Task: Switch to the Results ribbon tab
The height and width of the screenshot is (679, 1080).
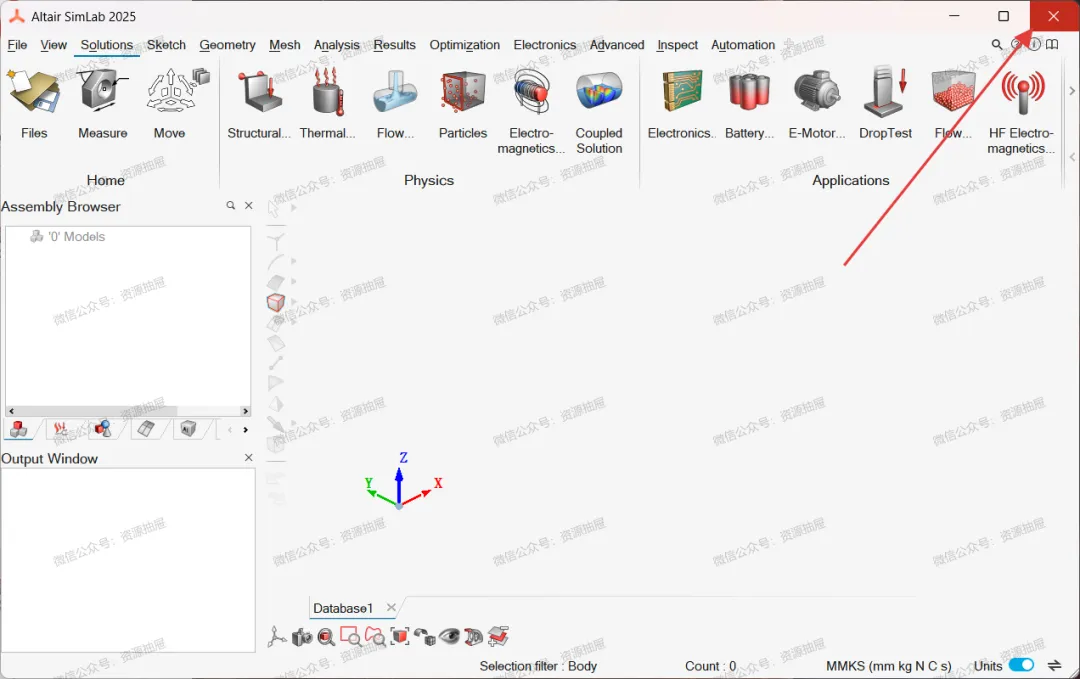Action: click(395, 45)
